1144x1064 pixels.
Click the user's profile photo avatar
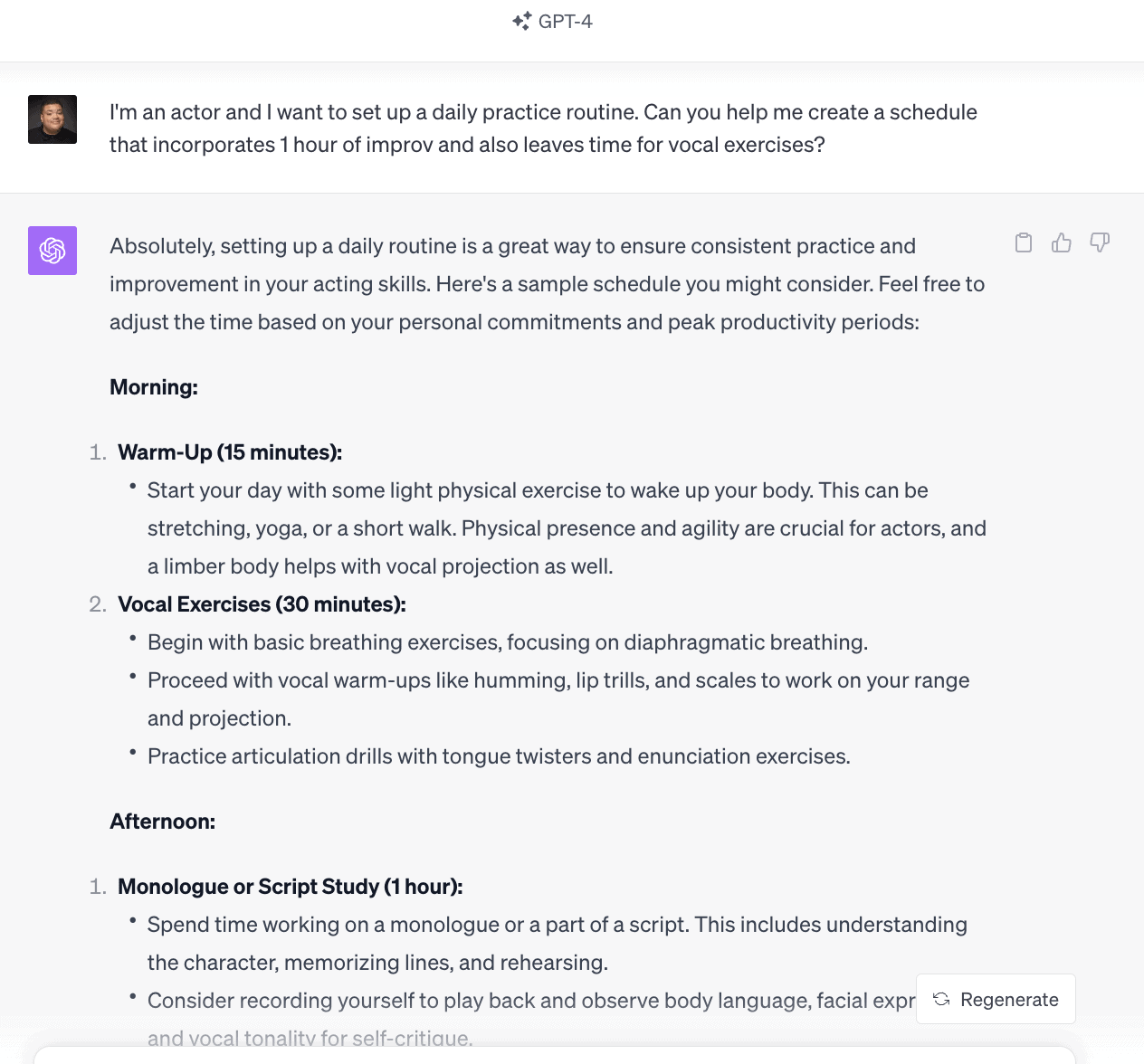(52, 119)
